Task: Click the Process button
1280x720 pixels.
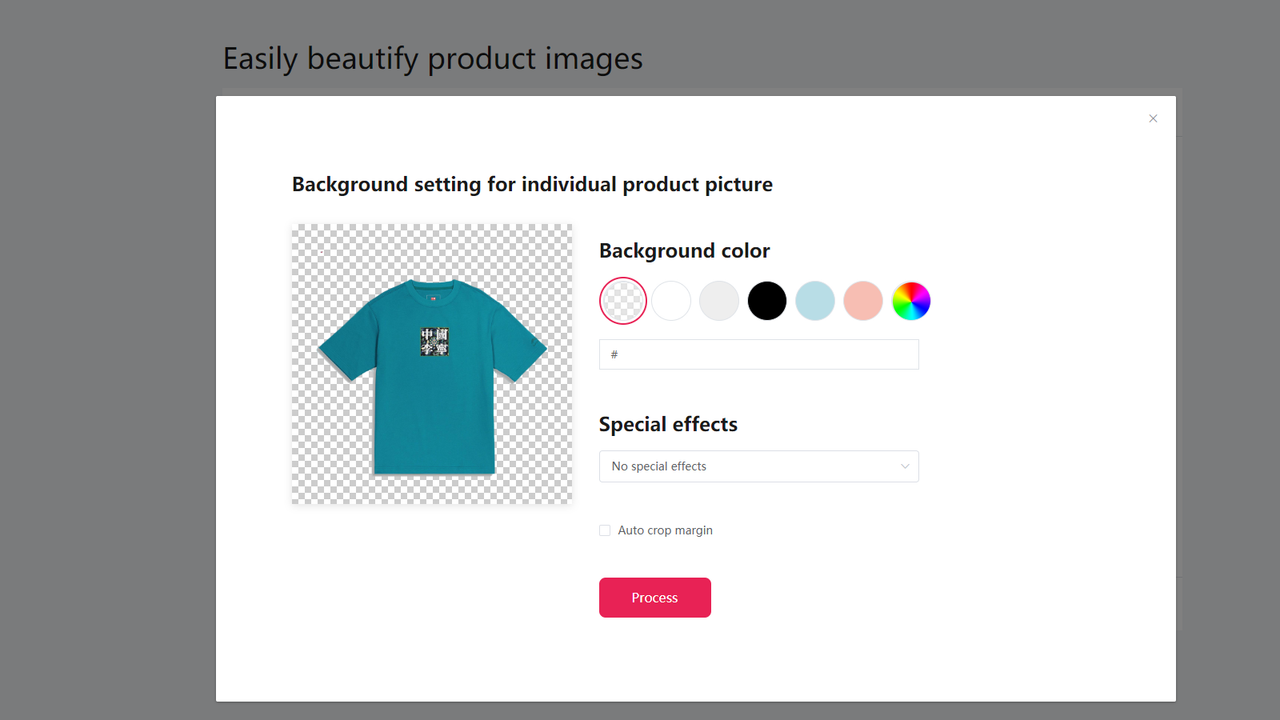Action: [654, 597]
